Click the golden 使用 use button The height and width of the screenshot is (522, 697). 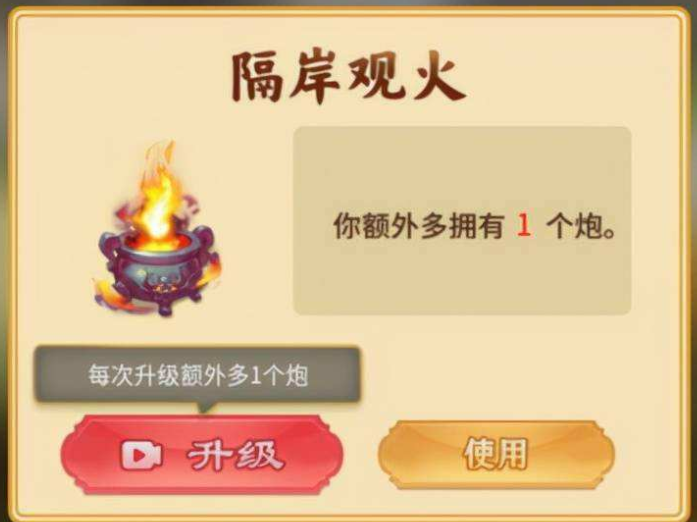click(x=497, y=454)
